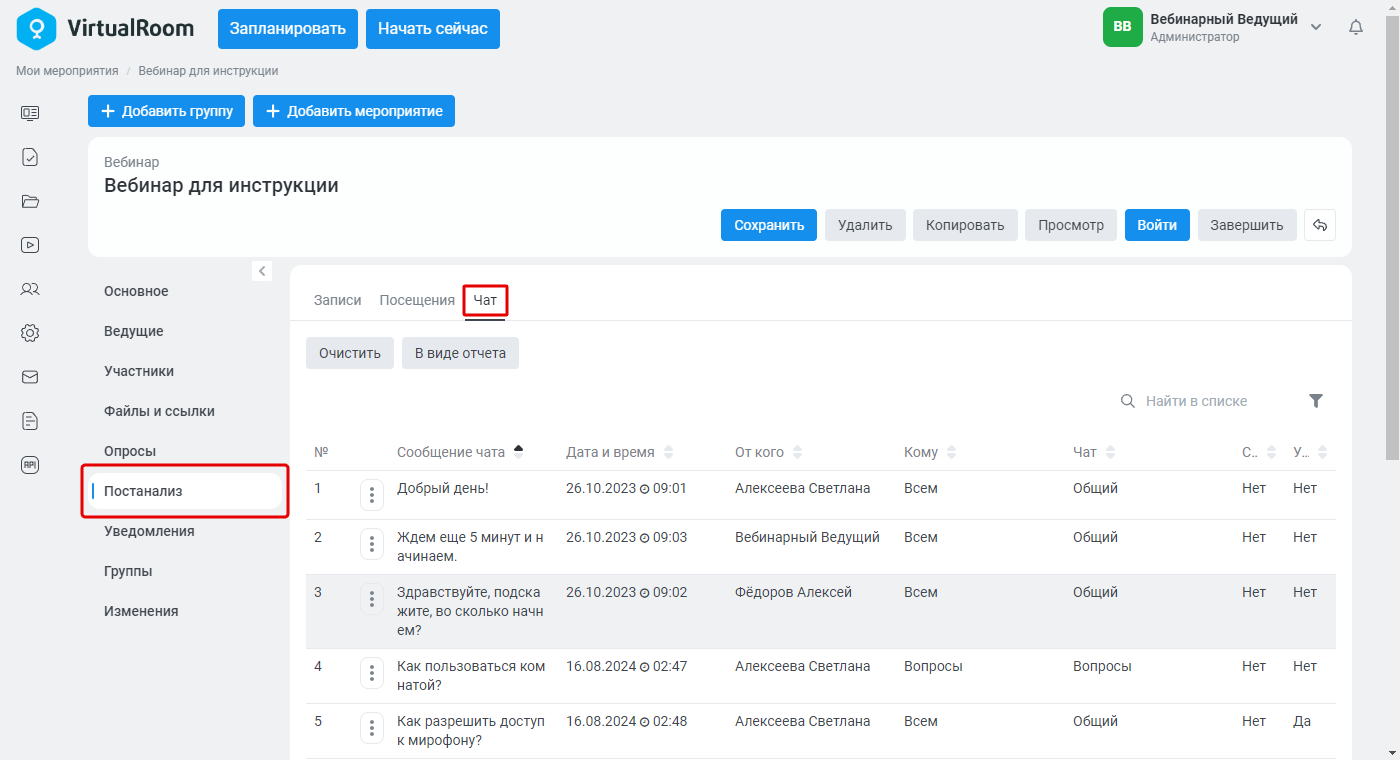This screenshot has height=760, width=1400.
Task: Open three-dot menu for "Ждем еще 5 минут" row
Action: pyautogui.click(x=372, y=543)
